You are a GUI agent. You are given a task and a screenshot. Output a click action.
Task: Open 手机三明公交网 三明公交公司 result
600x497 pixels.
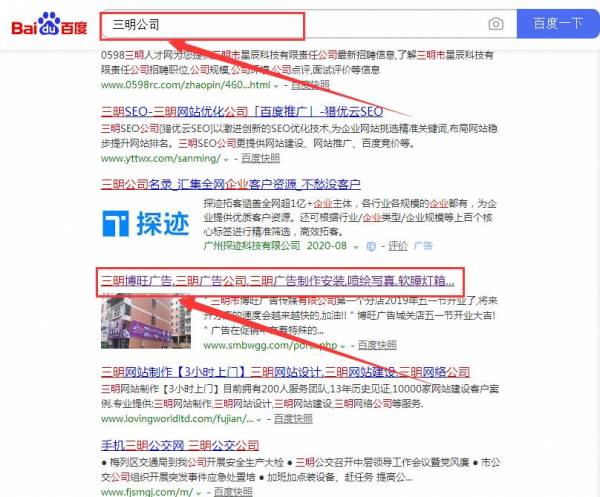pos(180,446)
